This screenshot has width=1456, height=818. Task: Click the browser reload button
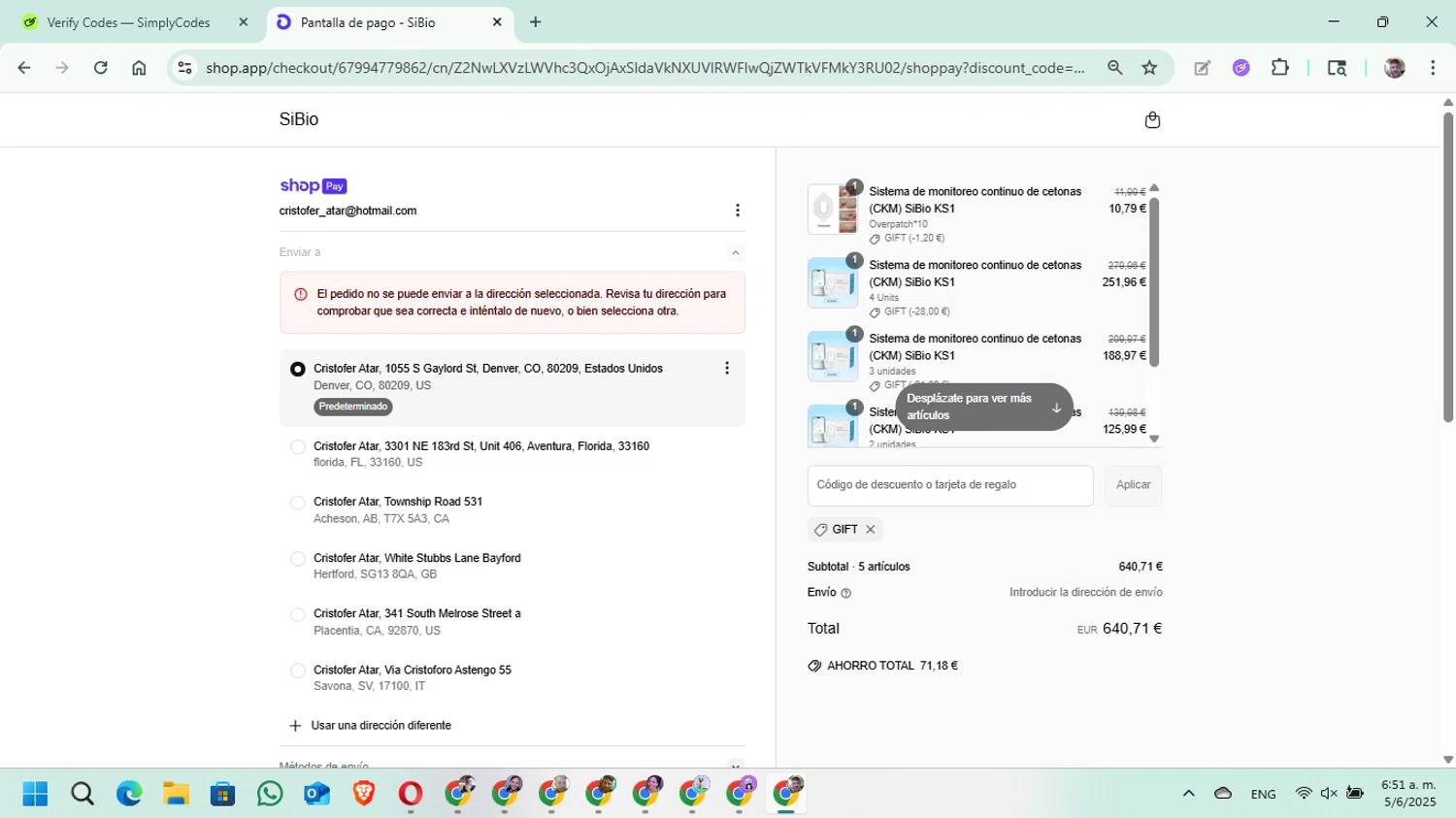(x=100, y=68)
